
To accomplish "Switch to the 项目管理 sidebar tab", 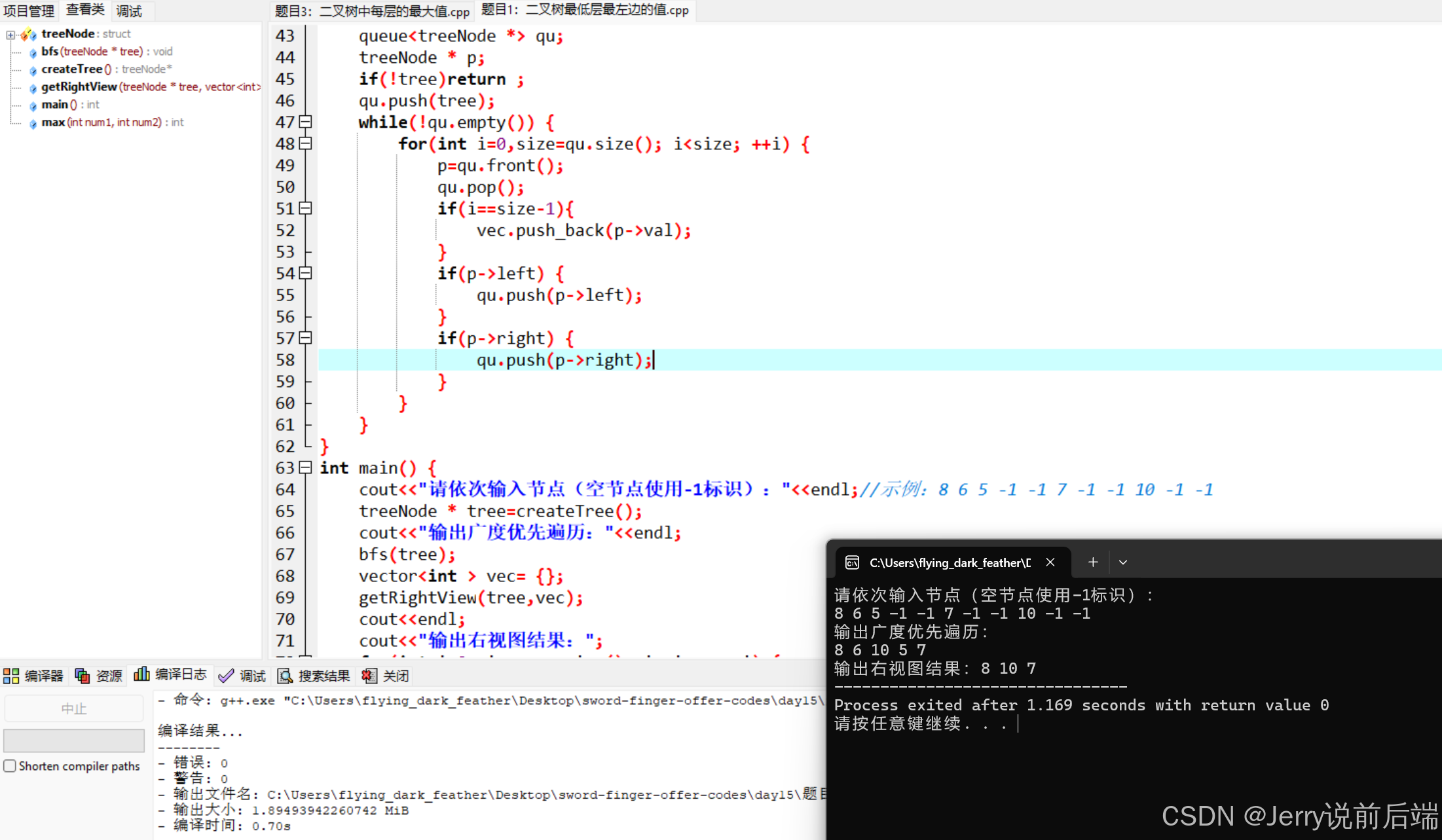I will pyautogui.click(x=29, y=11).
